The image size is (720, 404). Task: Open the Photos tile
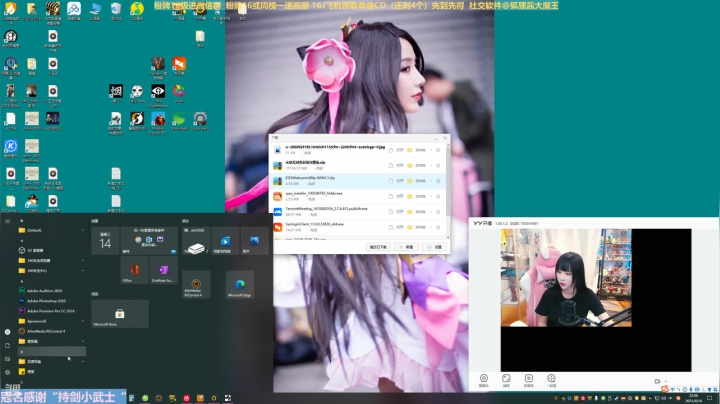(254, 241)
